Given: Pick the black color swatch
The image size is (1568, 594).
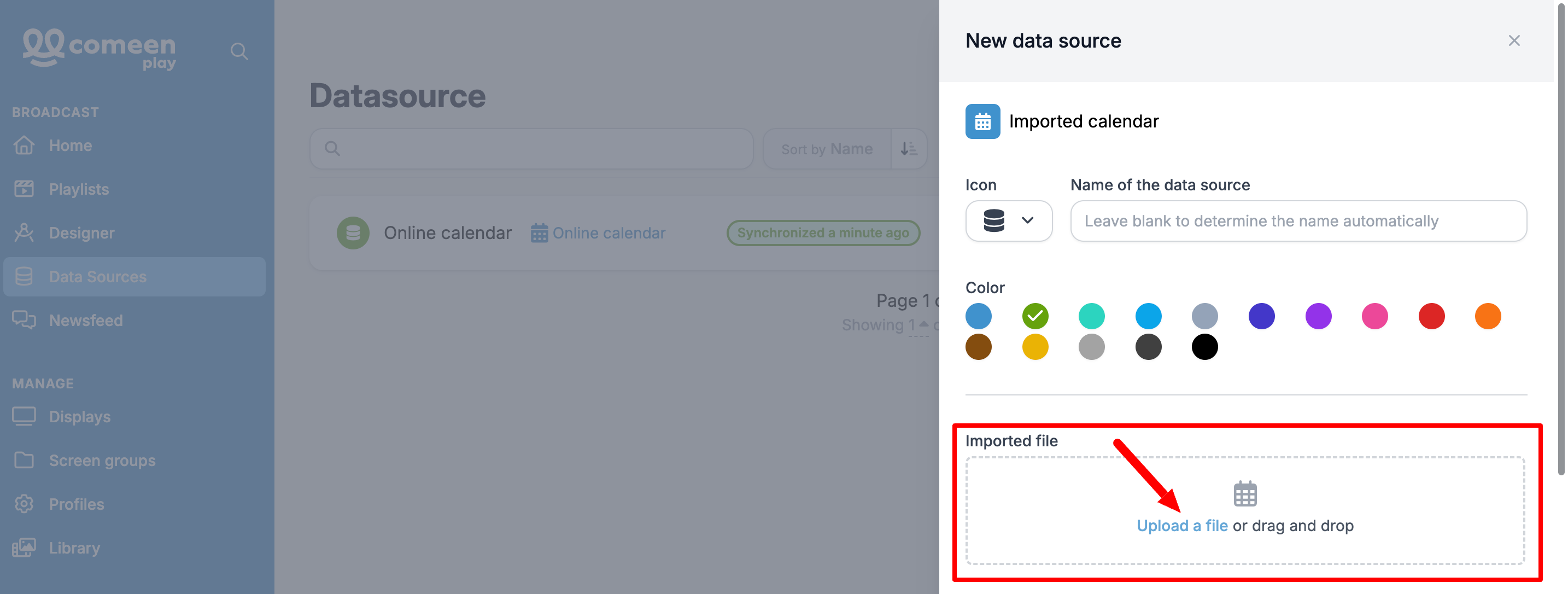Looking at the screenshot, I should (x=1204, y=347).
